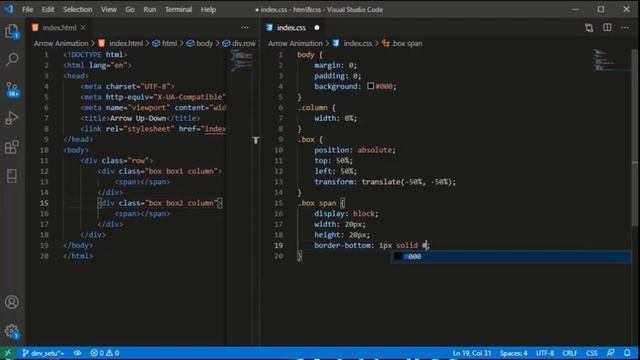Viewport: 640px width, 360px height.
Task: Click Ln 19, Col 31 cursor position
Action: click(x=471, y=353)
